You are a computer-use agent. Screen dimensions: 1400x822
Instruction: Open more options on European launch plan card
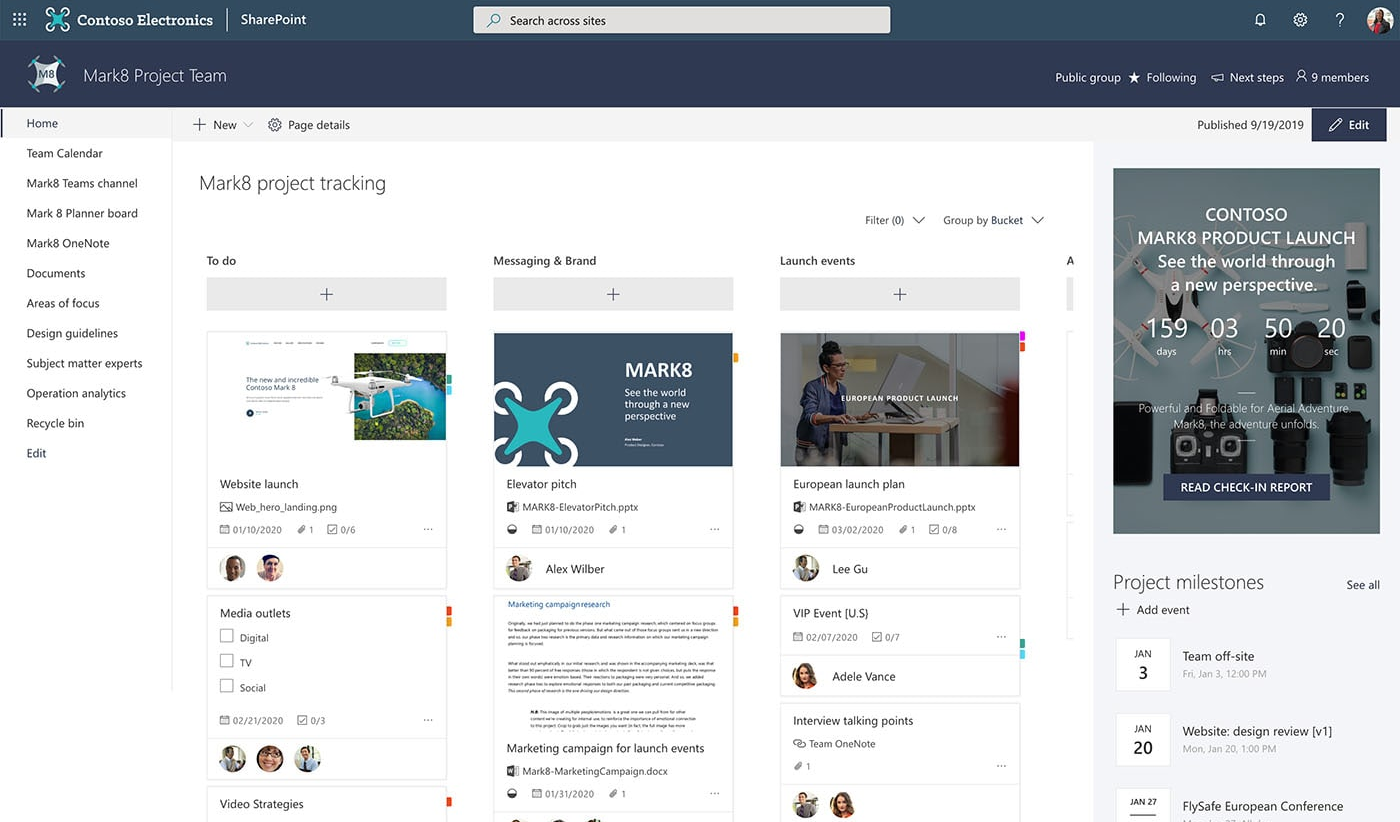(1002, 529)
